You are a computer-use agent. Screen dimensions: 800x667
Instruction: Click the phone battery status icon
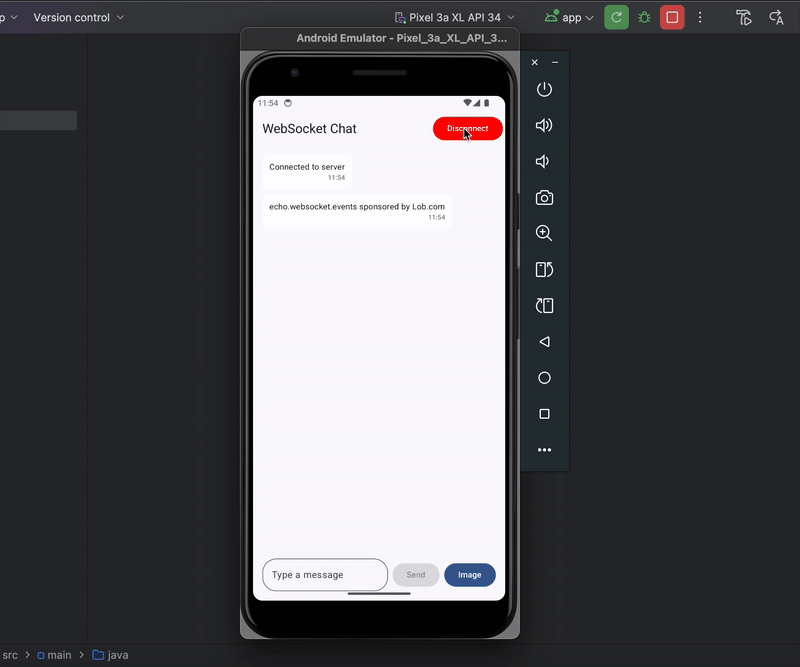[487, 103]
